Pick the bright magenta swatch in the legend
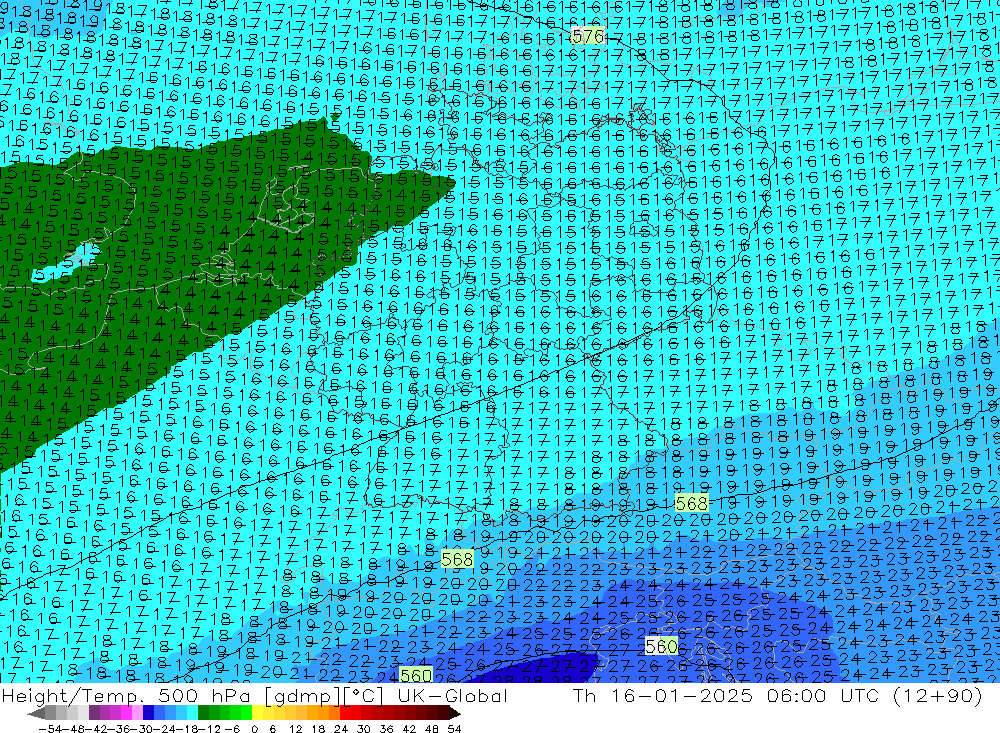Viewport: 1000px width, 733px height. click(127, 713)
